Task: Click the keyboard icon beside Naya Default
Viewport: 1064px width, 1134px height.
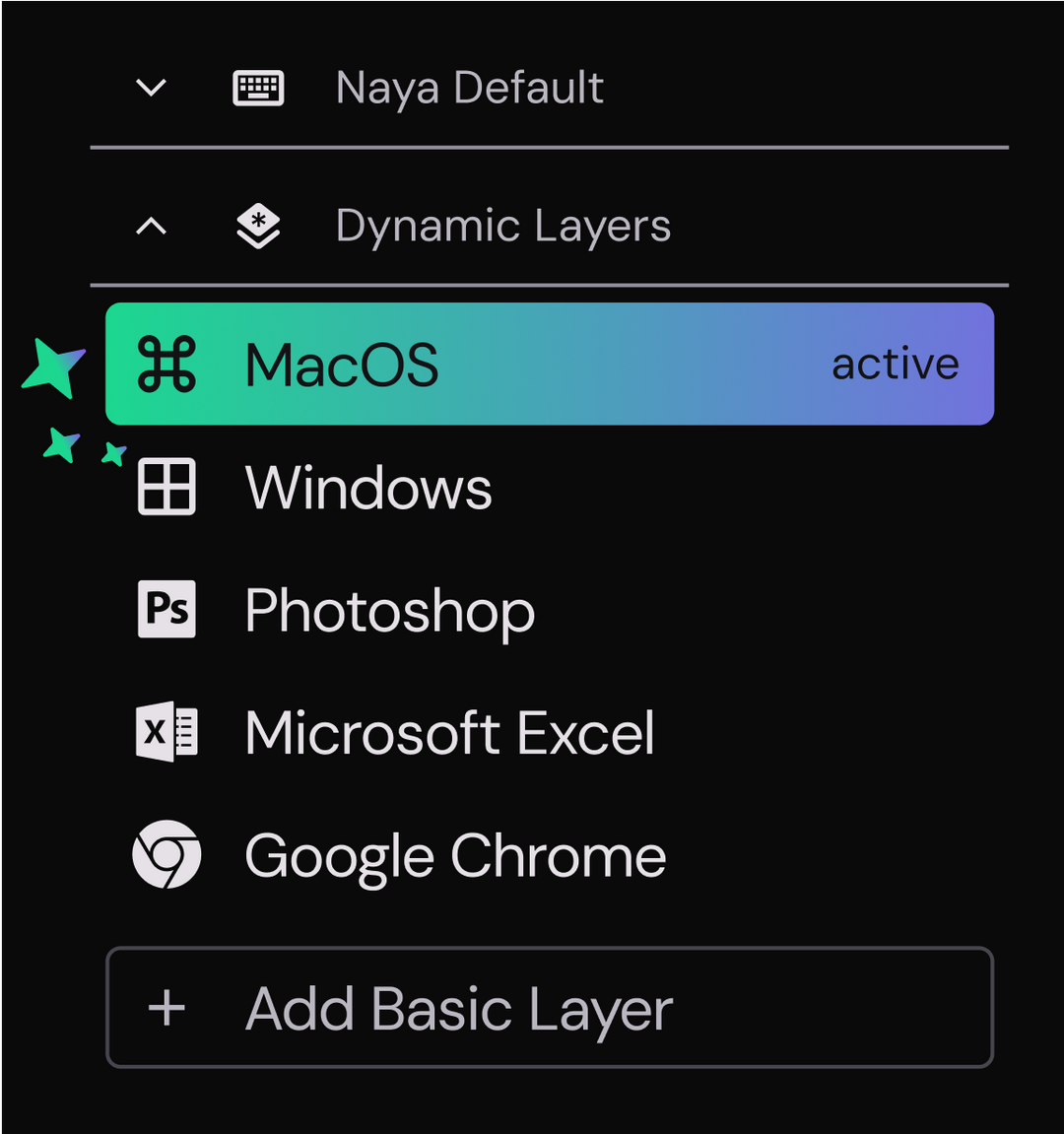Action: click(x=258, y=88)
